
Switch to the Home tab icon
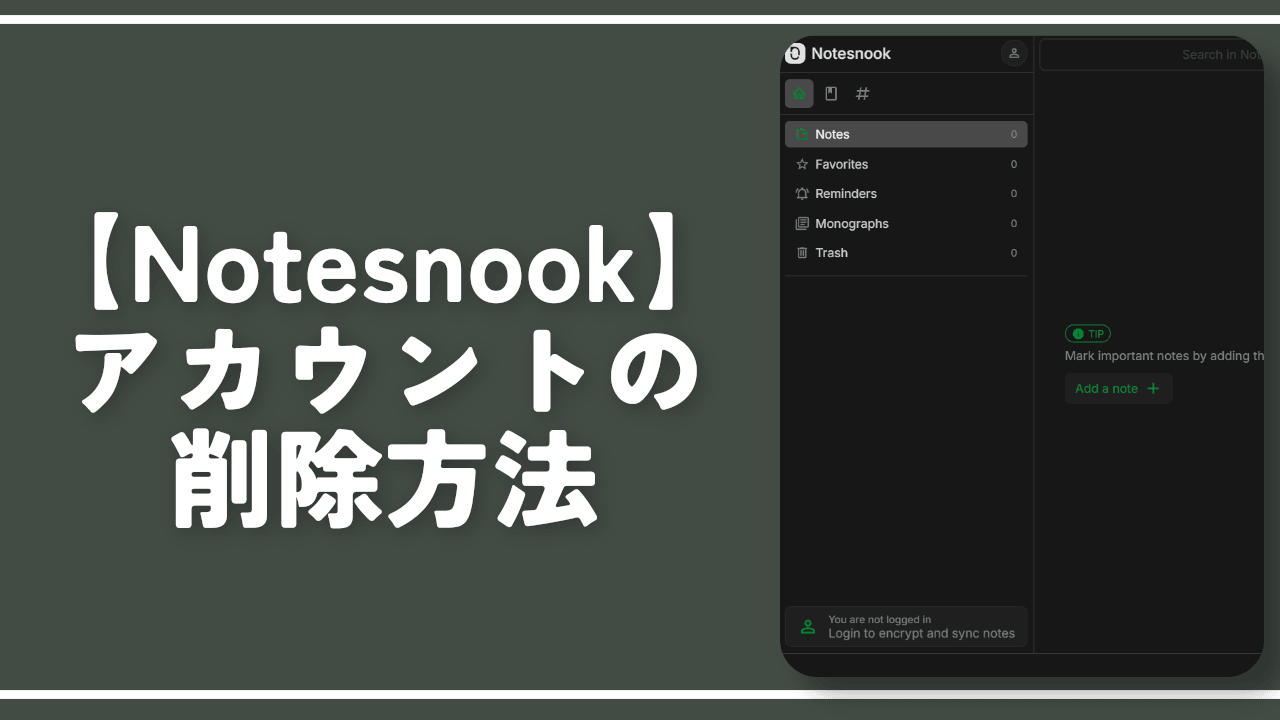click(x=799, y=94)
